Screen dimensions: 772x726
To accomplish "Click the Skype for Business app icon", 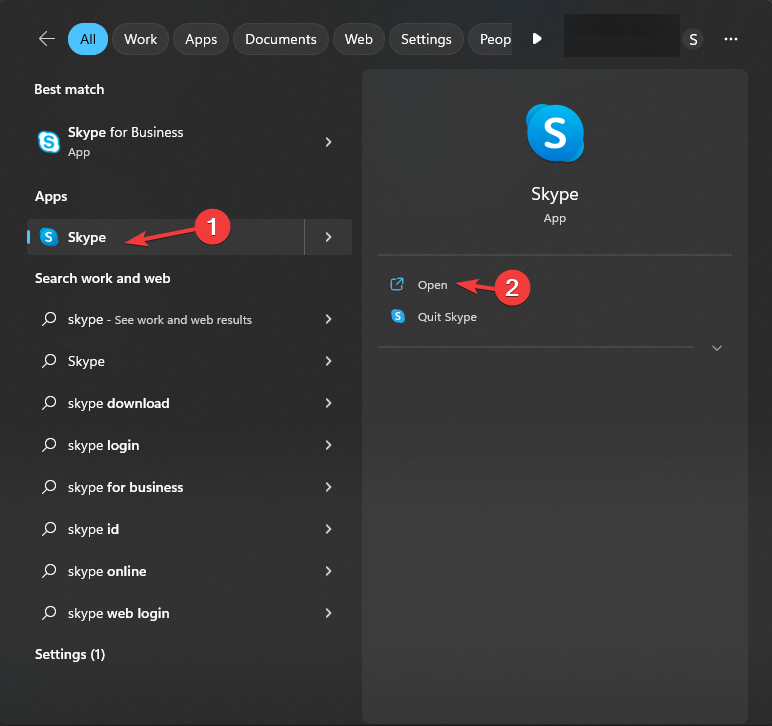I will tap(48, 142).
